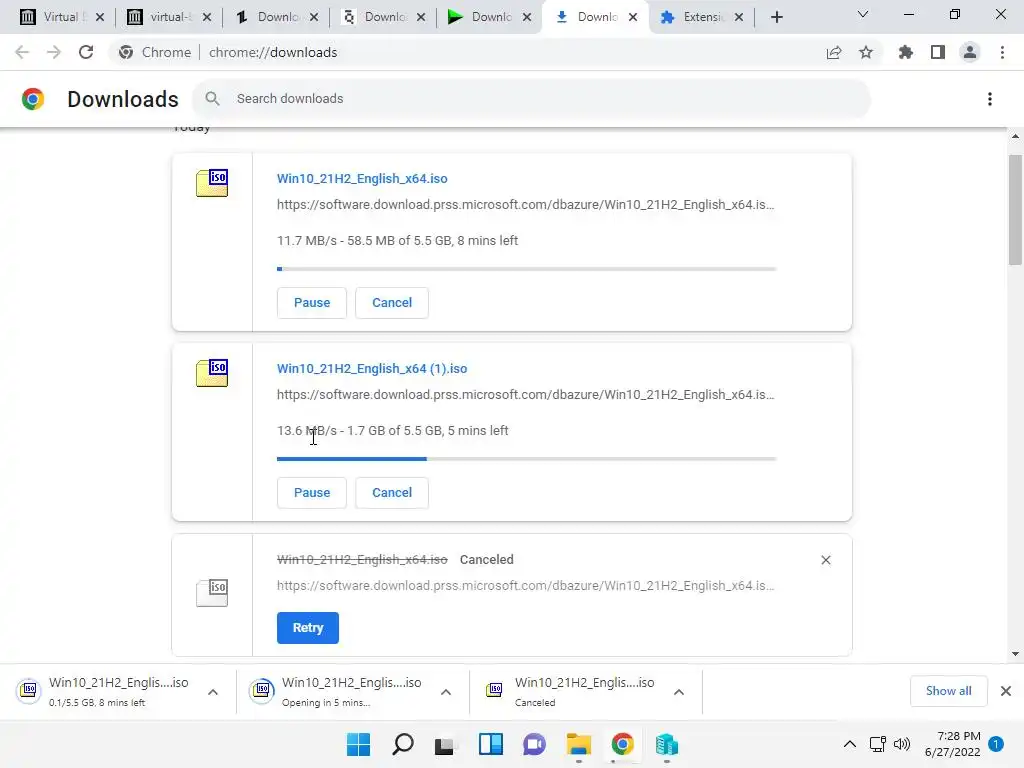Open the blue server app on the taskbar
This screenshot has width=1024, height=768.
point(667,744)
